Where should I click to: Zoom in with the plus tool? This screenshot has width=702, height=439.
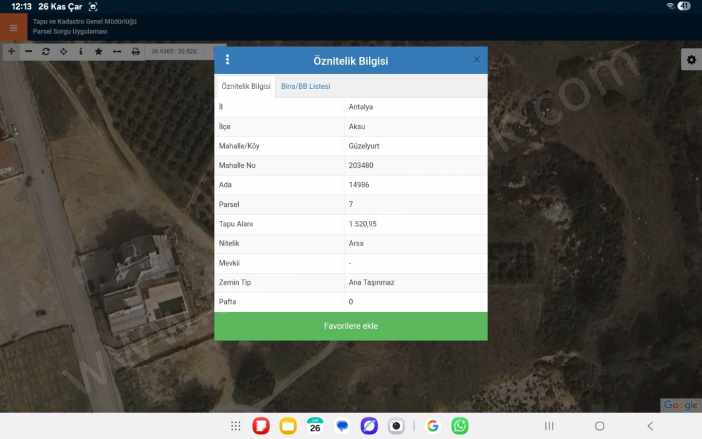(x=12, y=51)
